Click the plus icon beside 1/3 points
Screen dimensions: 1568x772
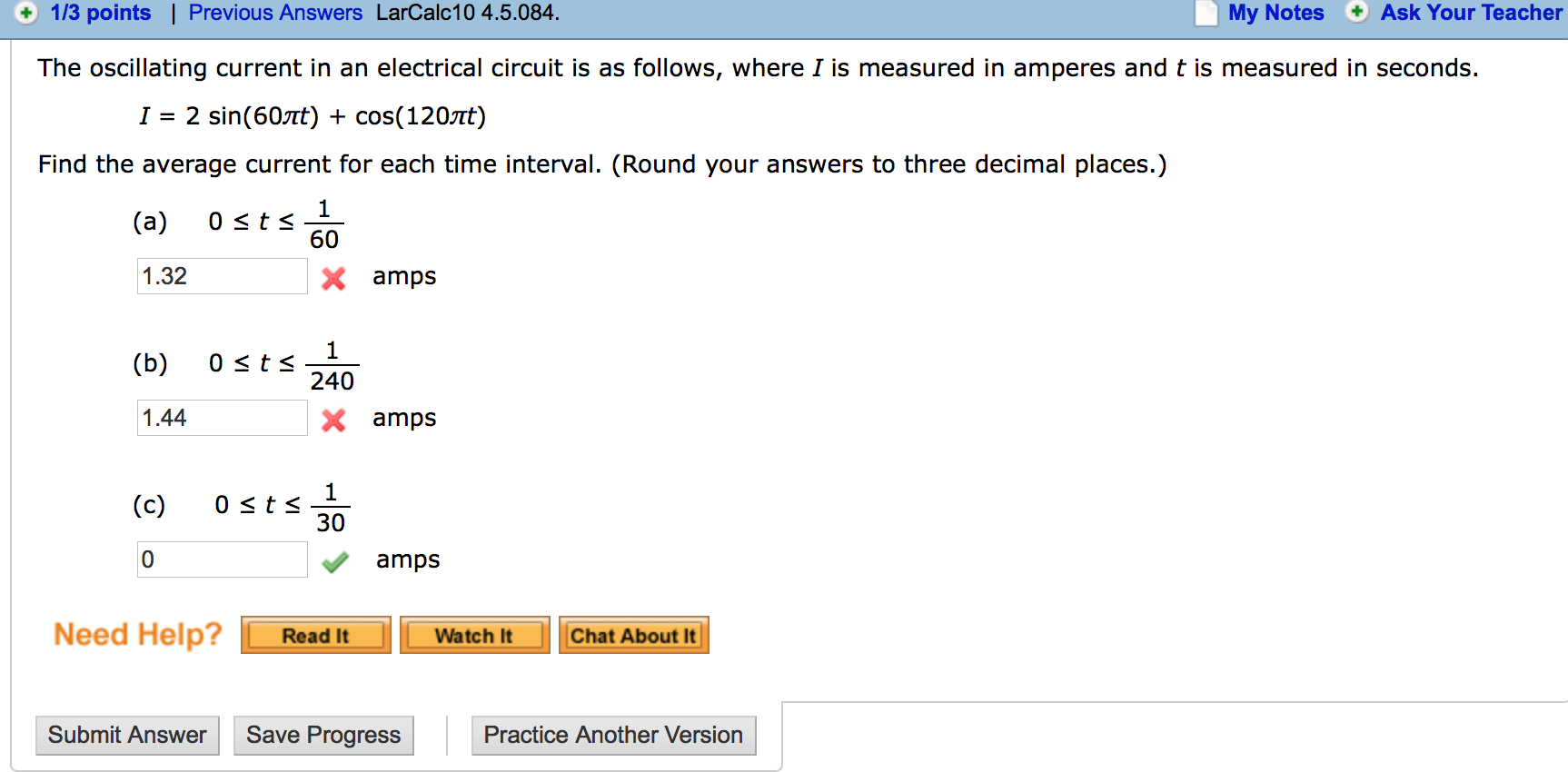(26, 13)
